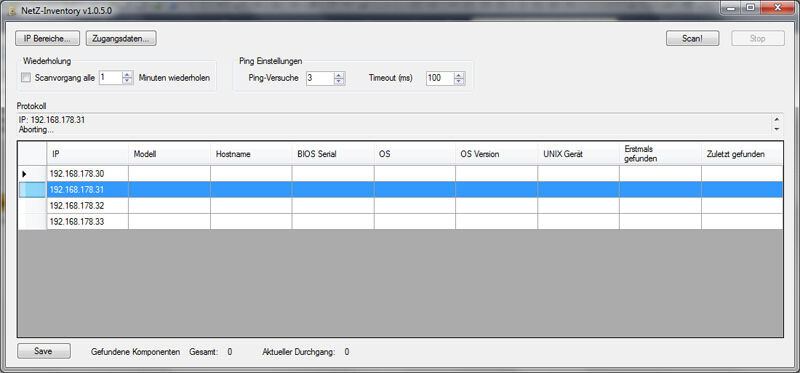The height and width of the screenshot is (373, 800).
Task: Sort table by Erstmals gefunden column header
Action: click(660, 154)
